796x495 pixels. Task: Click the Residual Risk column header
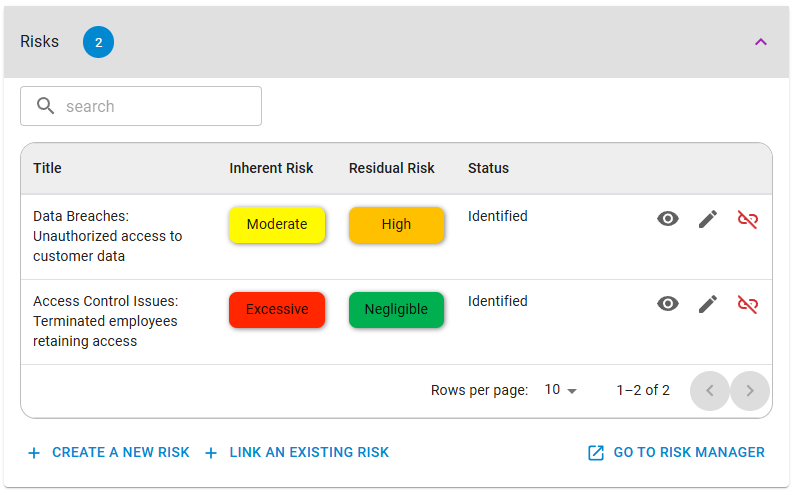pyautogui.click(x=391, y=168)
